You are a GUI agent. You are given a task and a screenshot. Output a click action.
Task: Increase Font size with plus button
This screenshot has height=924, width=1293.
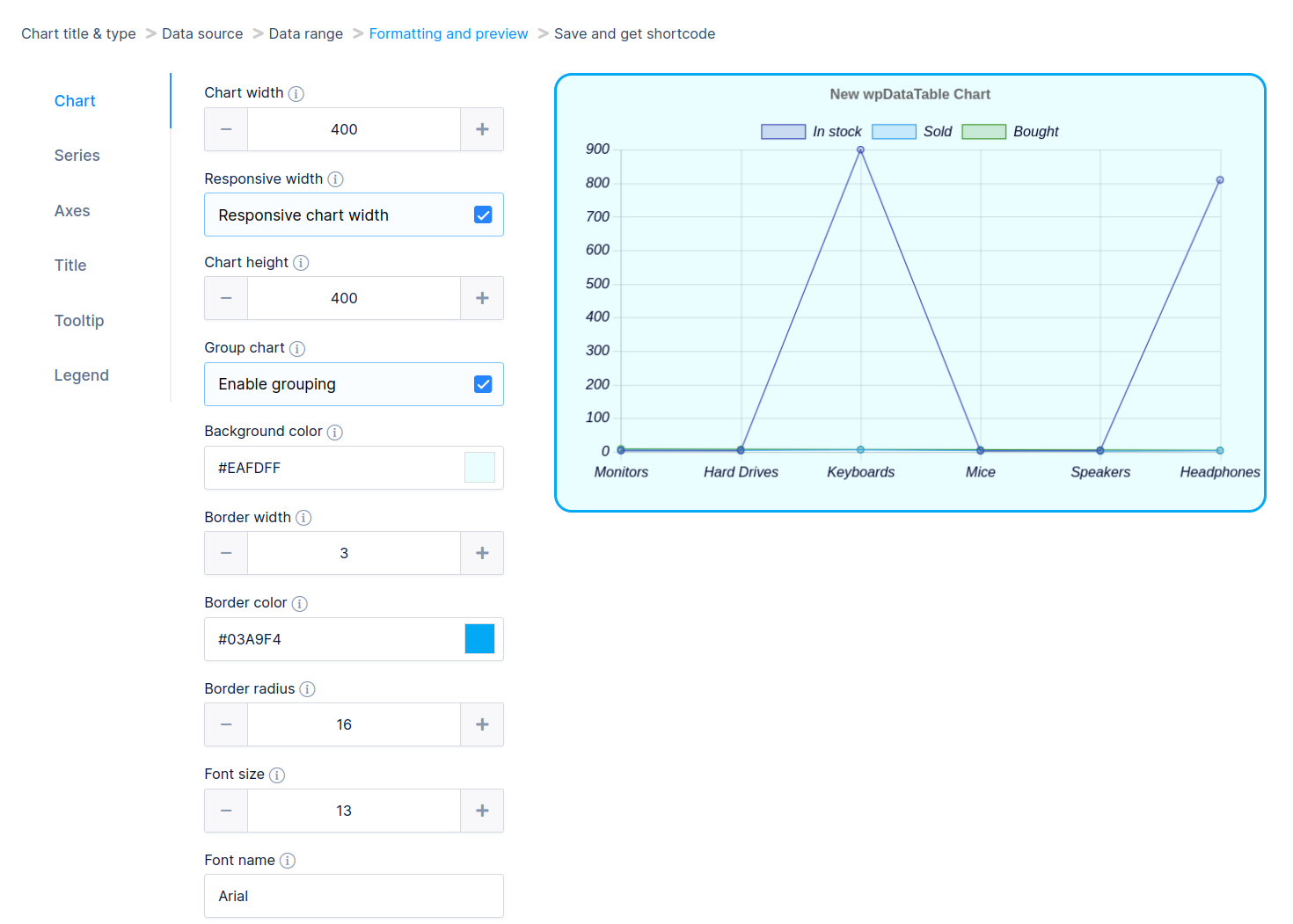point(482,811)
